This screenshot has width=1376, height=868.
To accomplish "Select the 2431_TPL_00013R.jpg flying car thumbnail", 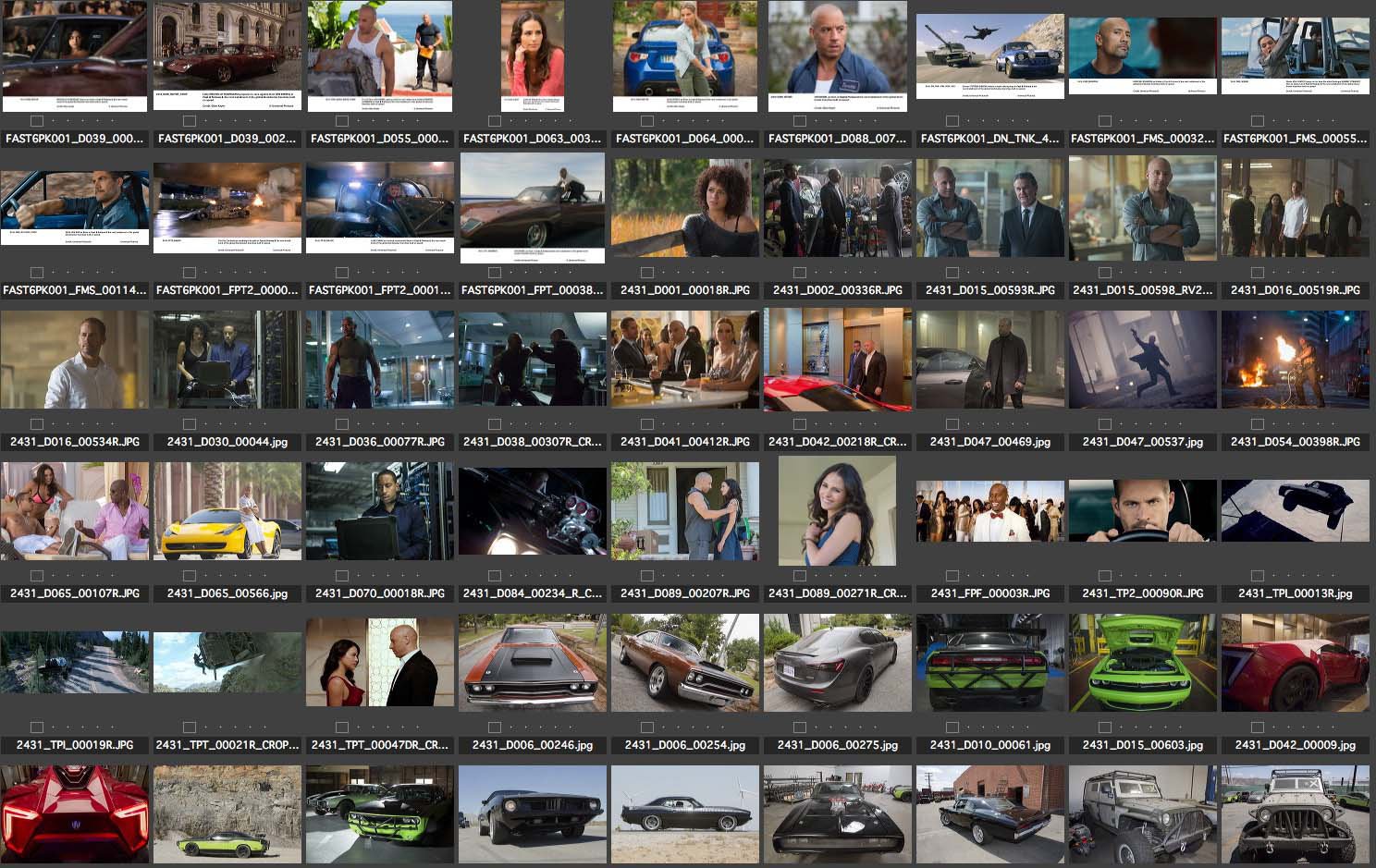I will (x=1296, y=511).
